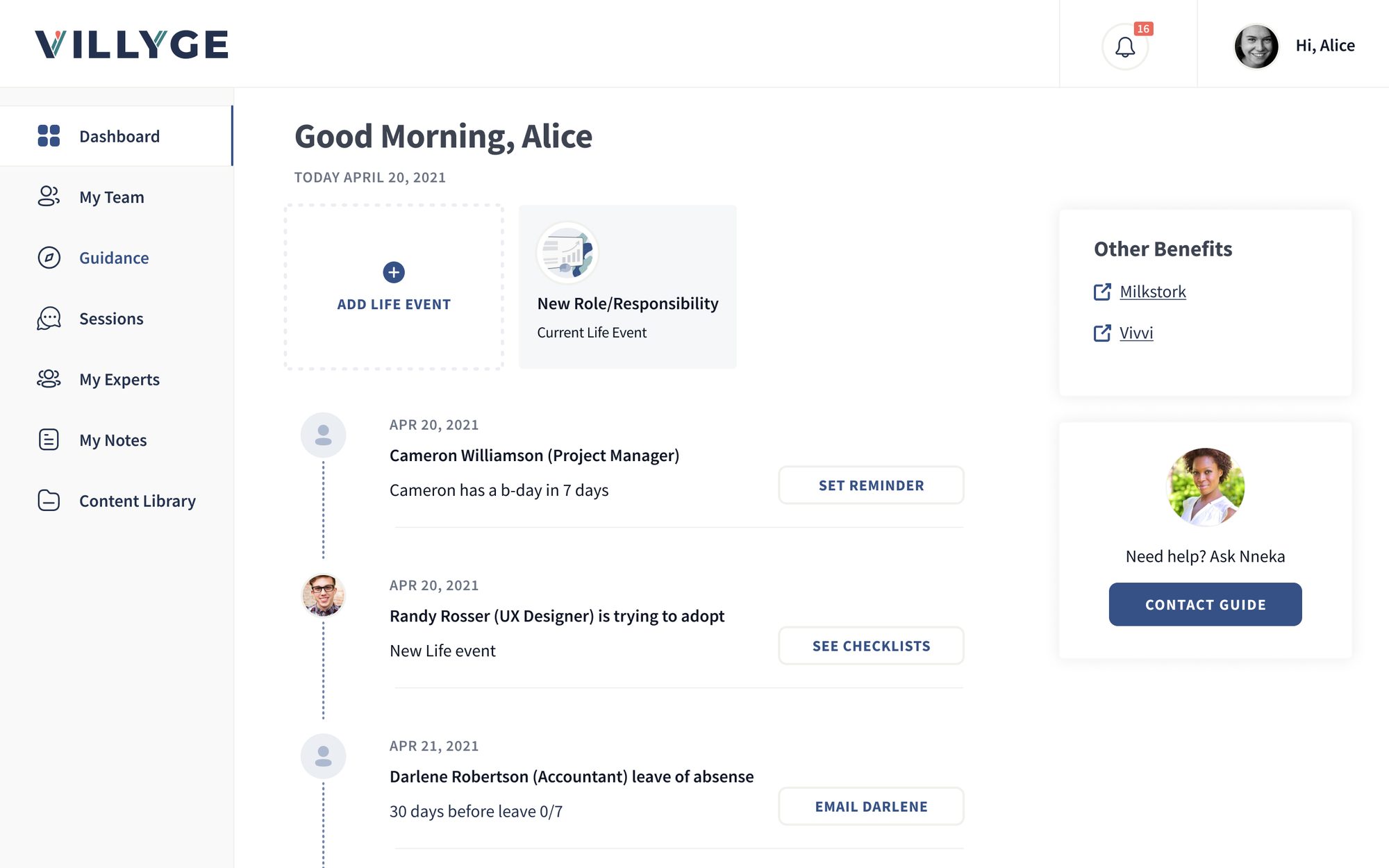Click the Sessions chat bubble icon
The height and width of the screenshot is (868, 1389).
click(x=49, y=318)
